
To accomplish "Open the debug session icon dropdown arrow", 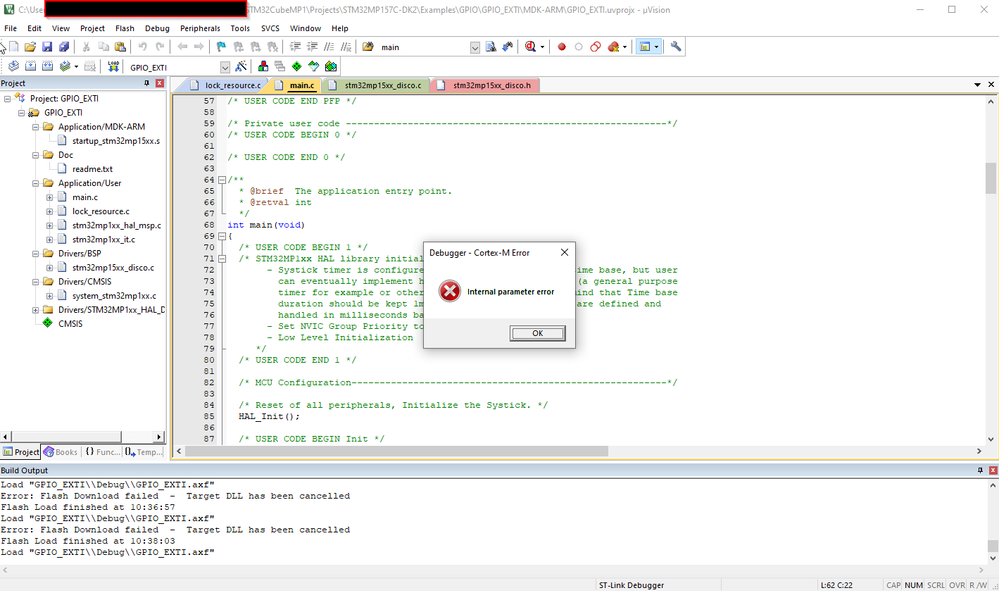I will (x=542, y=47).
